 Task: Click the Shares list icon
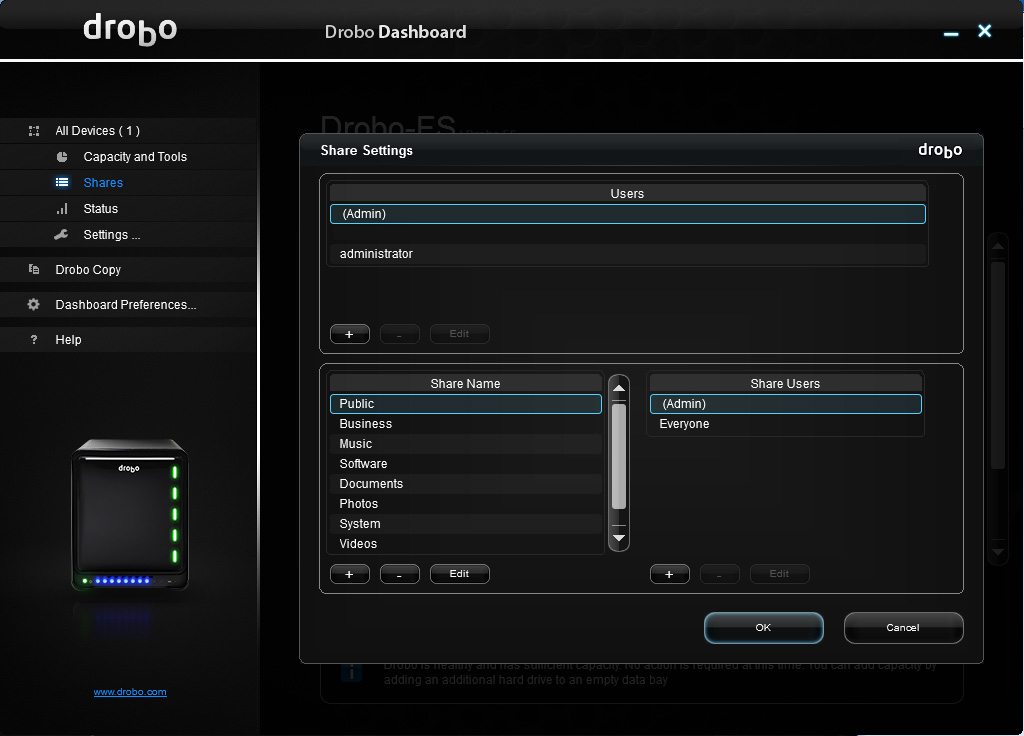(x=62, y=182)
